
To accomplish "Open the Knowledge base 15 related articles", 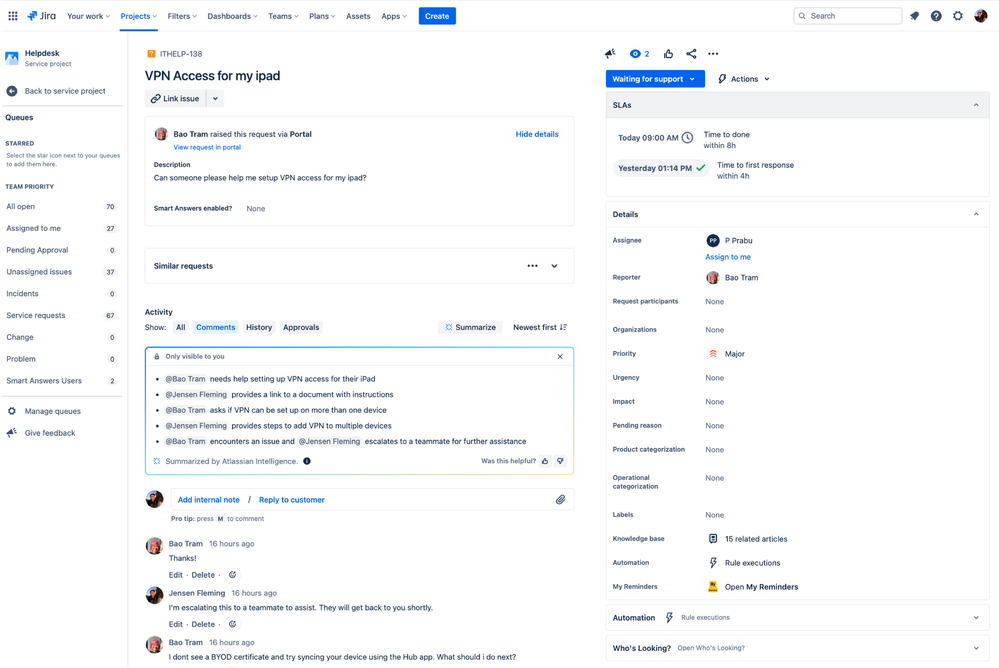I will pyautogui.click(x=756, y=539).
